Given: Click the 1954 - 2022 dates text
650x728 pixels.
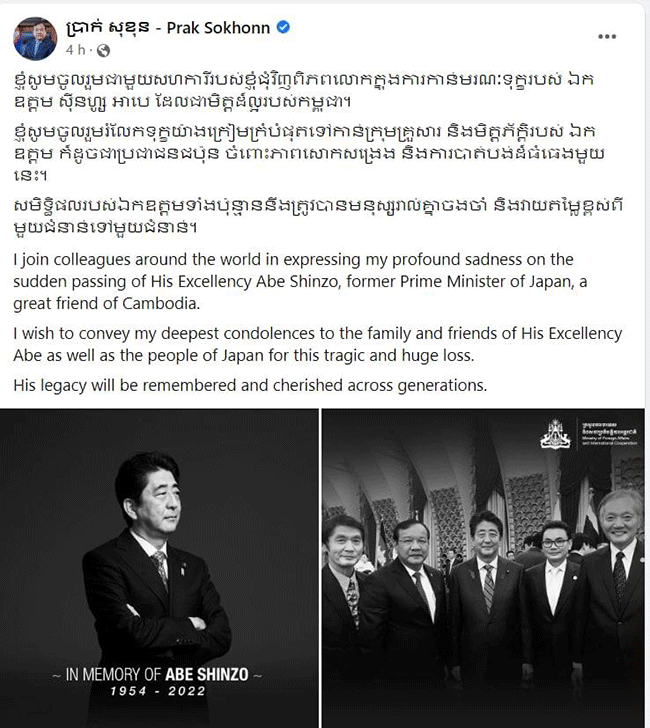Looking at the screenshot, I should click(x=158, y=691).
